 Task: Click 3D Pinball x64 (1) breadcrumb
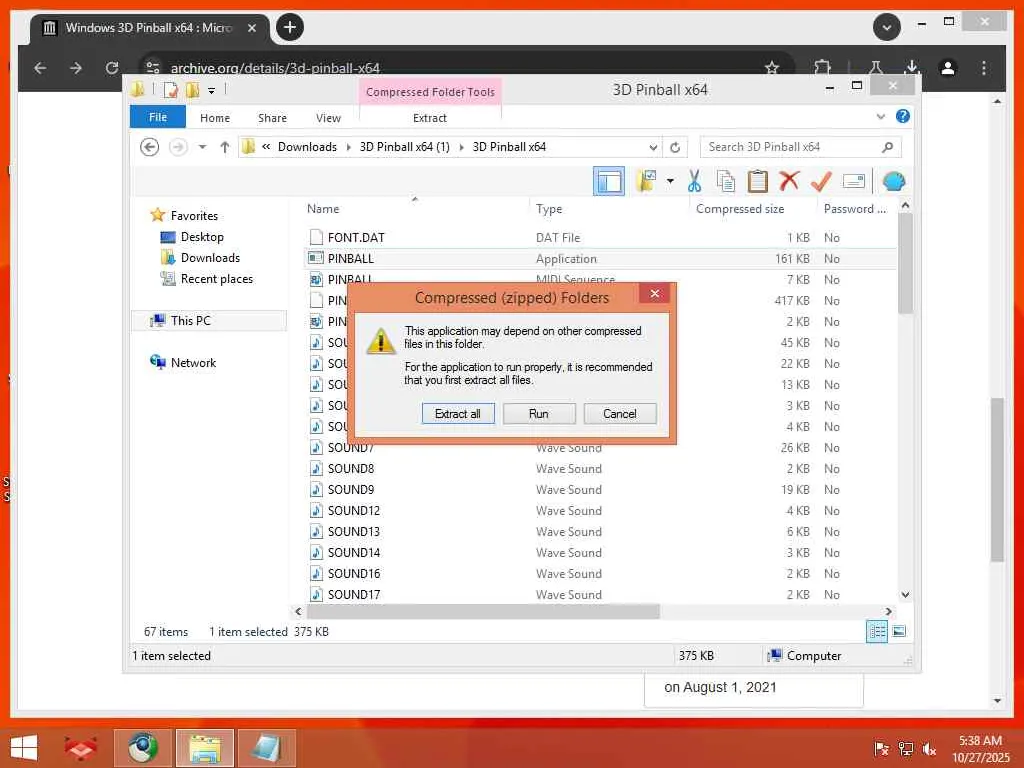point(405,147)
